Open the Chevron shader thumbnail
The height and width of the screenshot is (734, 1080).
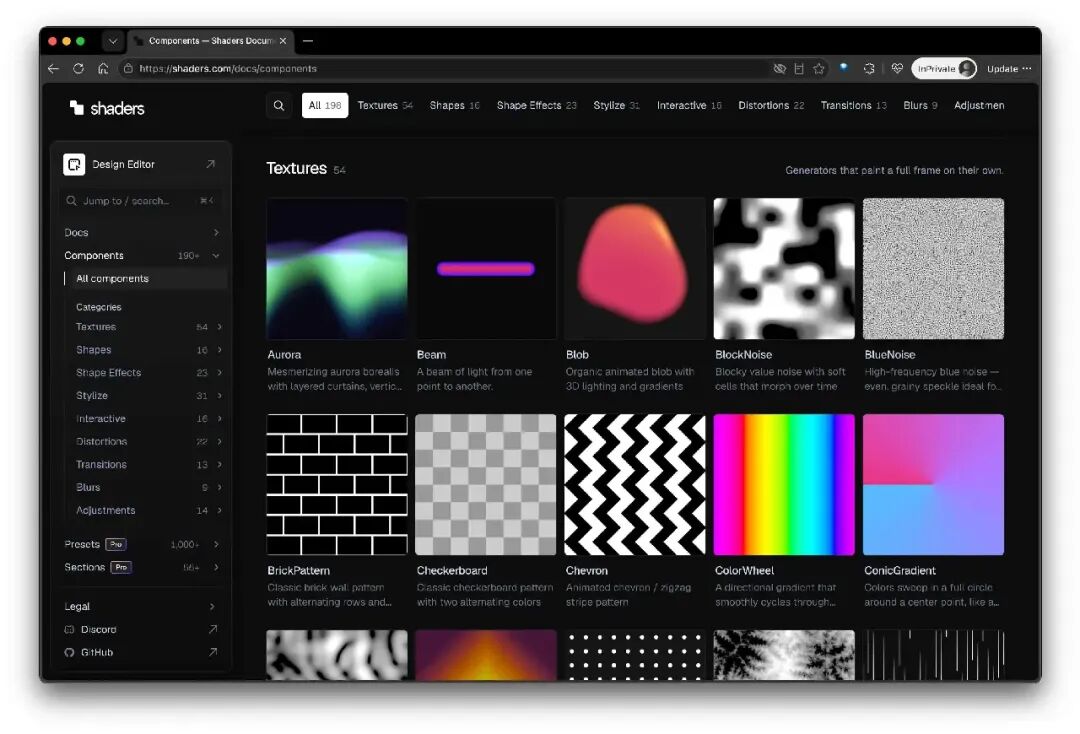point(635,485)
